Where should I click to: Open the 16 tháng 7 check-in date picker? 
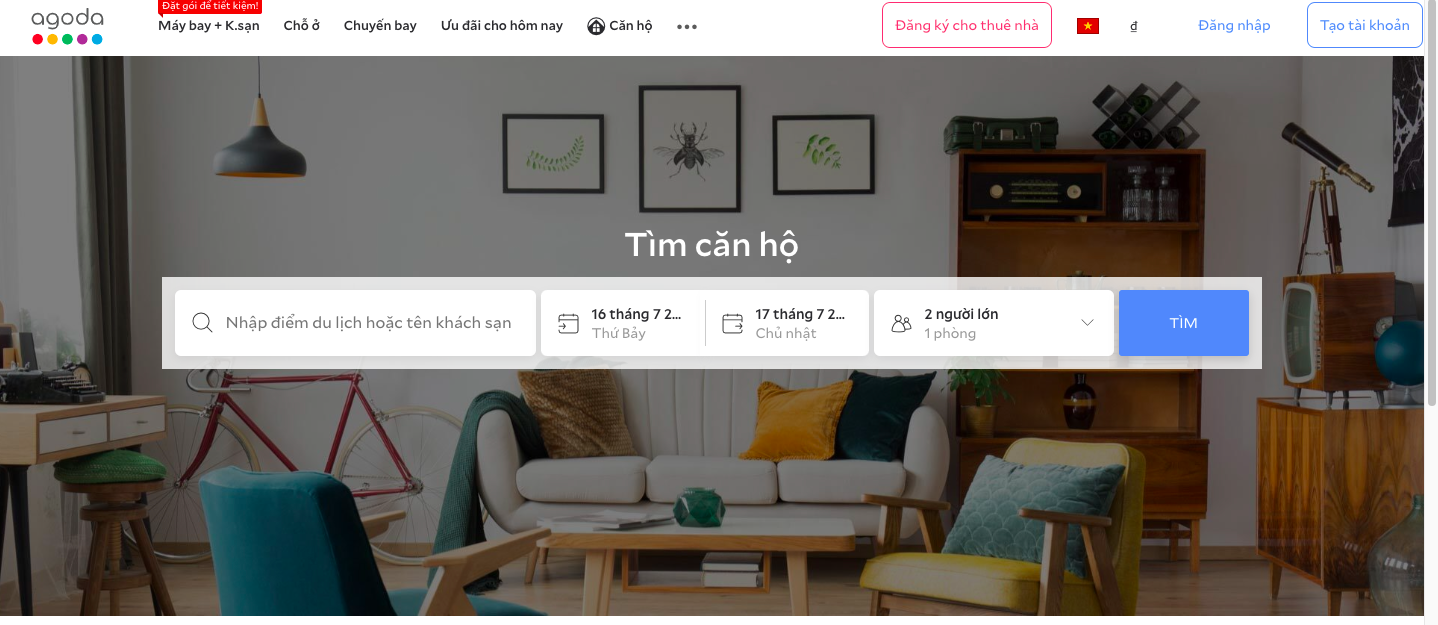coord(623,323)
